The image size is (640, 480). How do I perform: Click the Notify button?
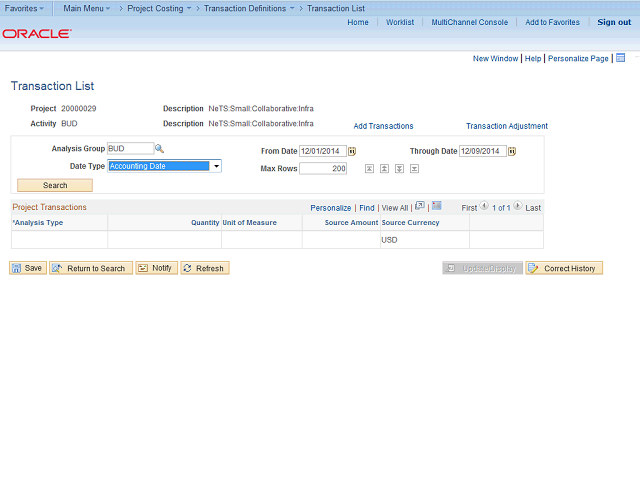click(157, 268)
